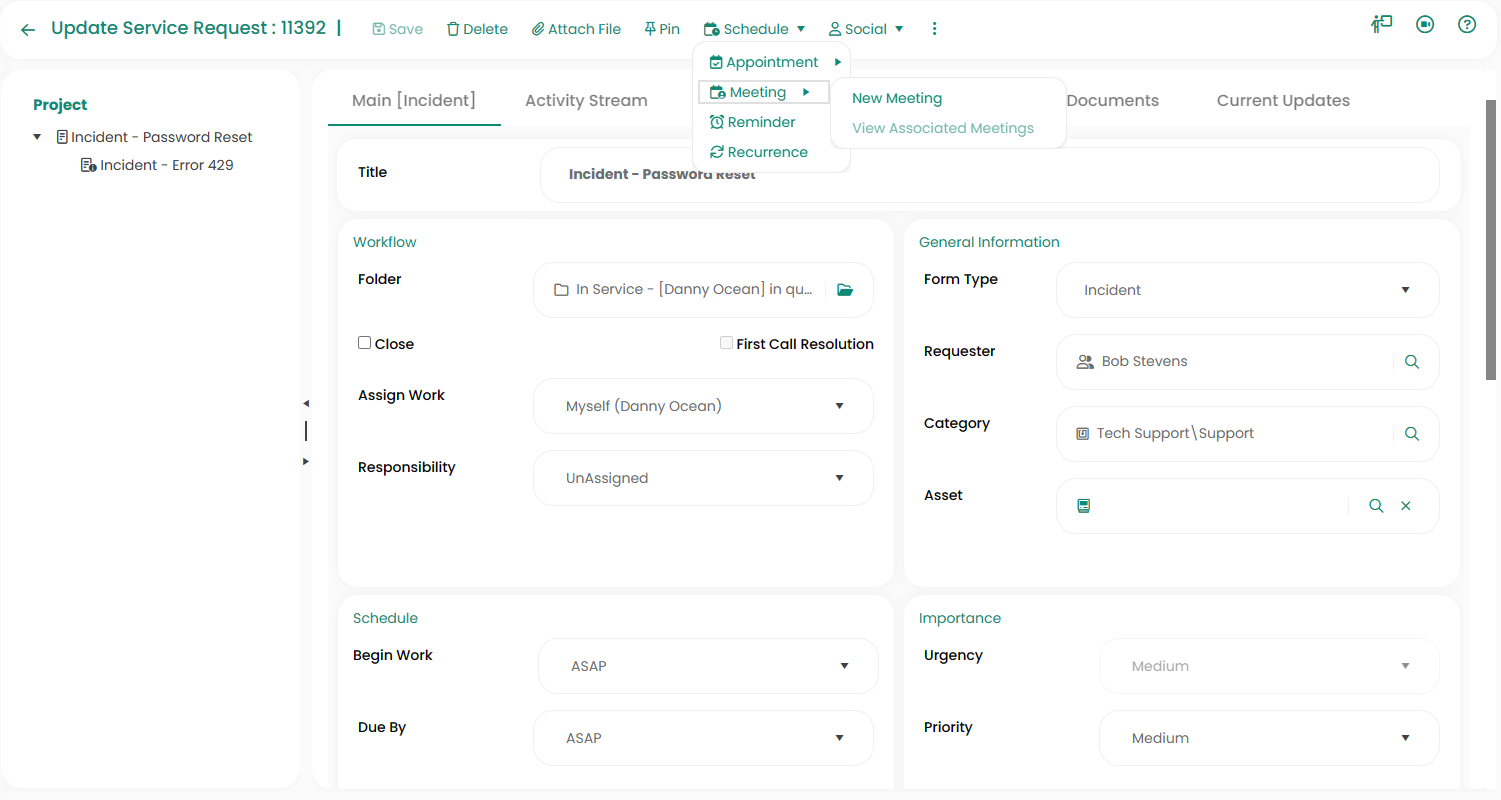Click the vertical scrollbar on the right
This screenshot has height=800, width=1501.
tap(1490, 240)
